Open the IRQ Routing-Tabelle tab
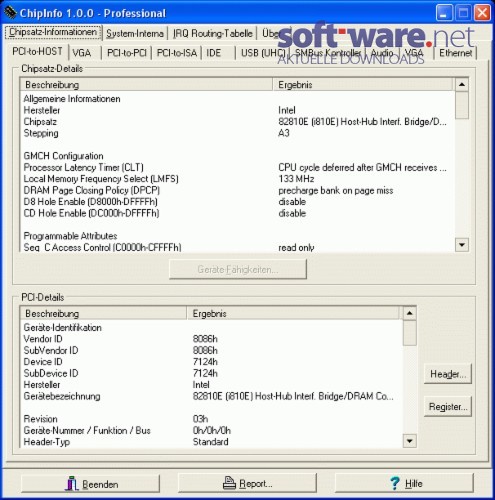 [x=212, y=33]
